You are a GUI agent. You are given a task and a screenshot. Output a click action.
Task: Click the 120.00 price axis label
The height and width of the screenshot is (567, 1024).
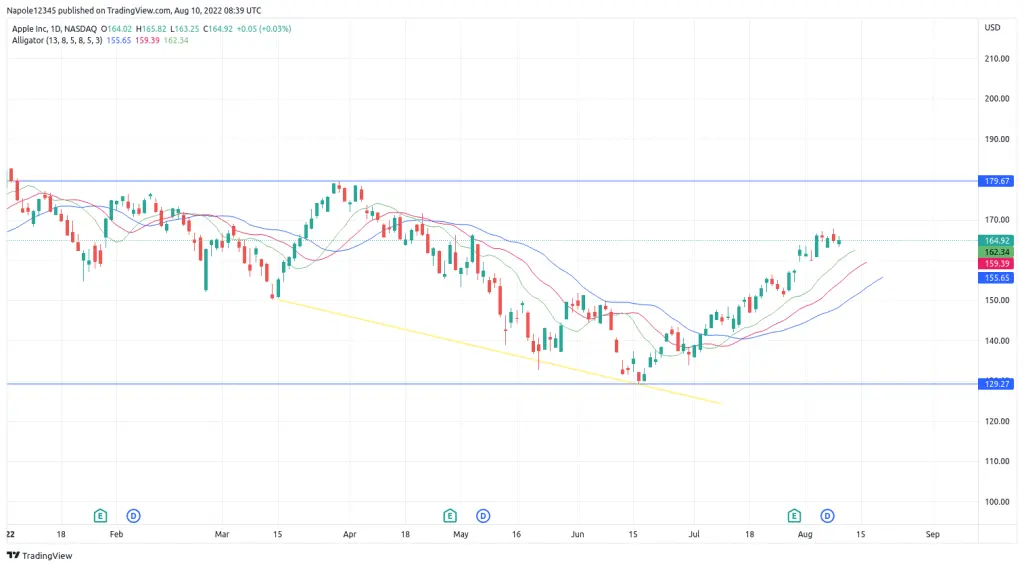[x=997, y=421]
